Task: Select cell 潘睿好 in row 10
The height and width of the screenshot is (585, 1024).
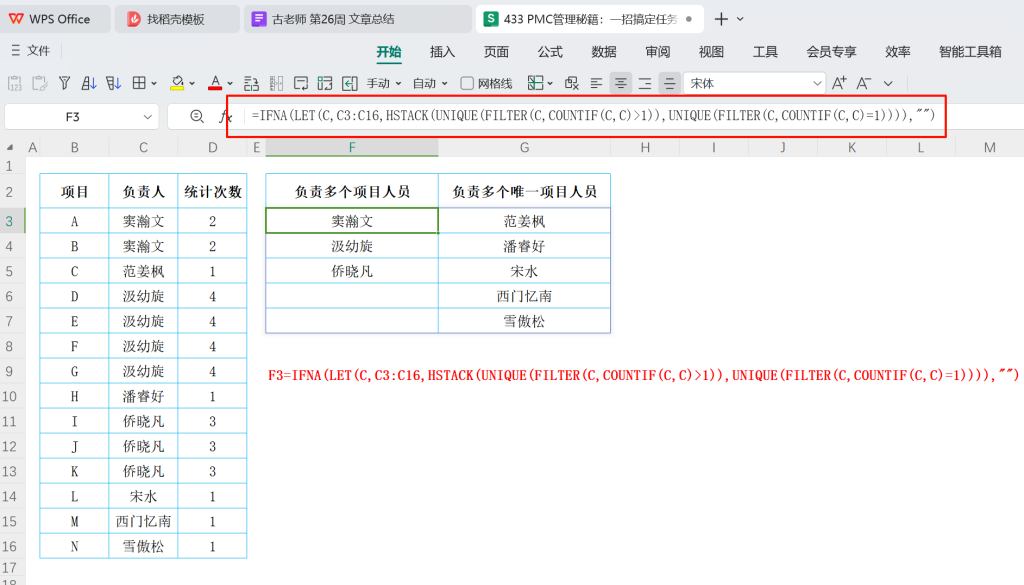Action: coord(143,396)
